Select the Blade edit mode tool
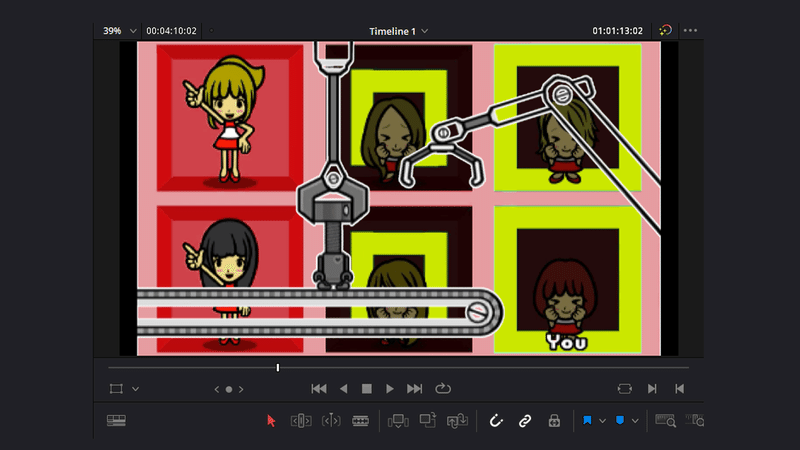800x450 pixels. 360,421
